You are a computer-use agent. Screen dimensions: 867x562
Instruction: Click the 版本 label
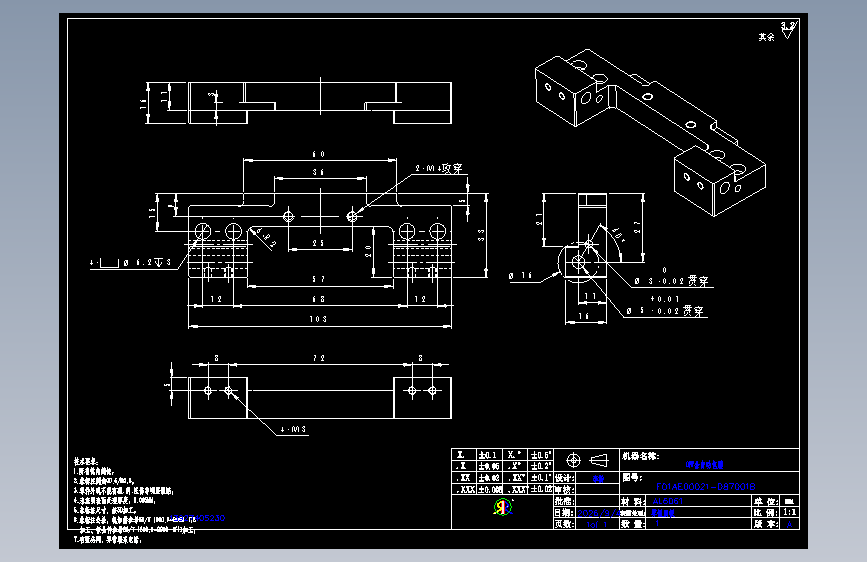(765, 524)
